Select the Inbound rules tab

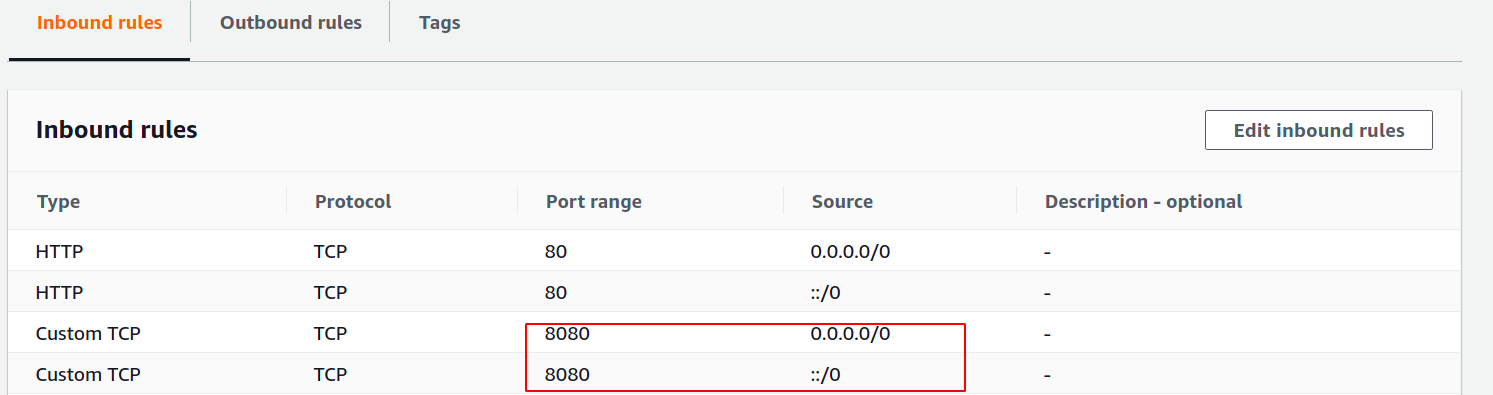point(99,22)
